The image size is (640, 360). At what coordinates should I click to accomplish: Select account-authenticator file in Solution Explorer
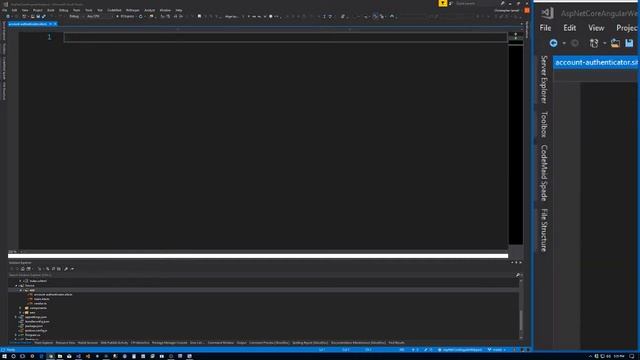[53, 294]
